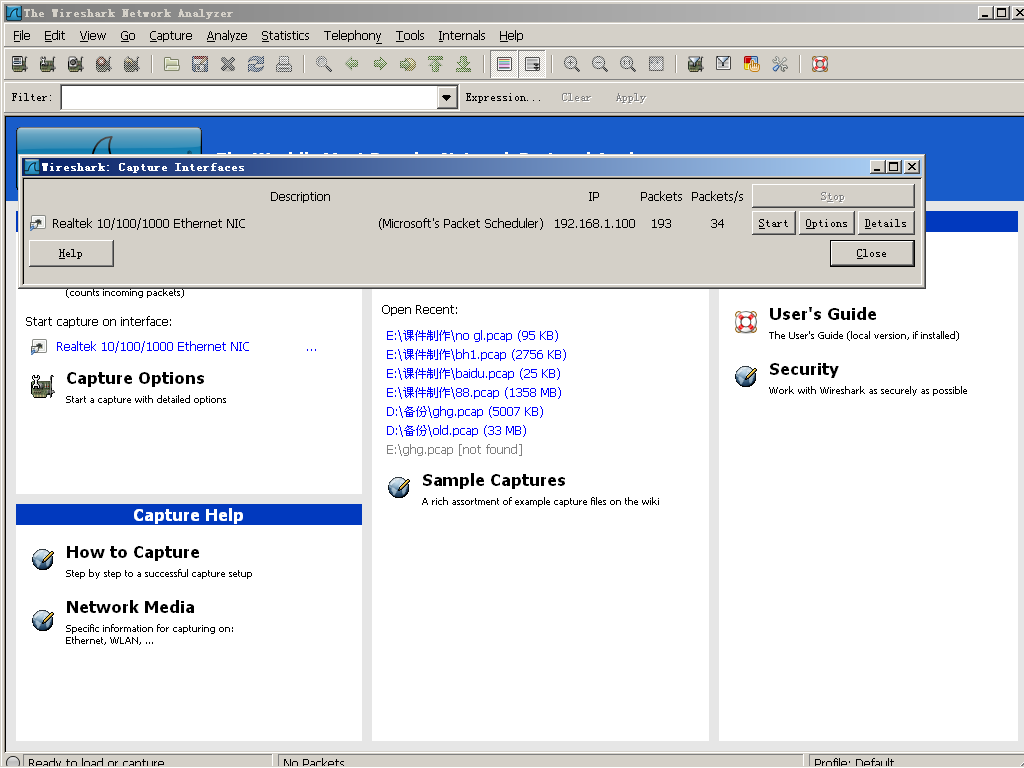Open the Telephony menu
This screenshot has height=768, width=1024.
(353, 36)
